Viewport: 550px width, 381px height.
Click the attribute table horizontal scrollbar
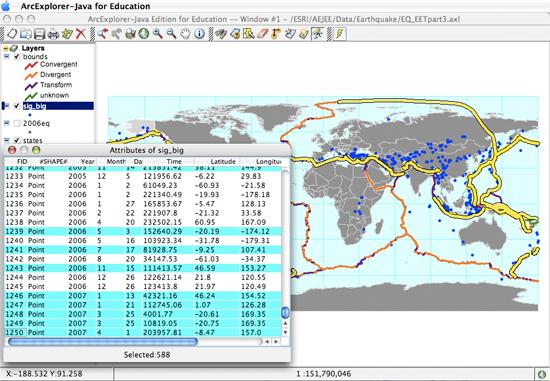click(x=103, y=341)
